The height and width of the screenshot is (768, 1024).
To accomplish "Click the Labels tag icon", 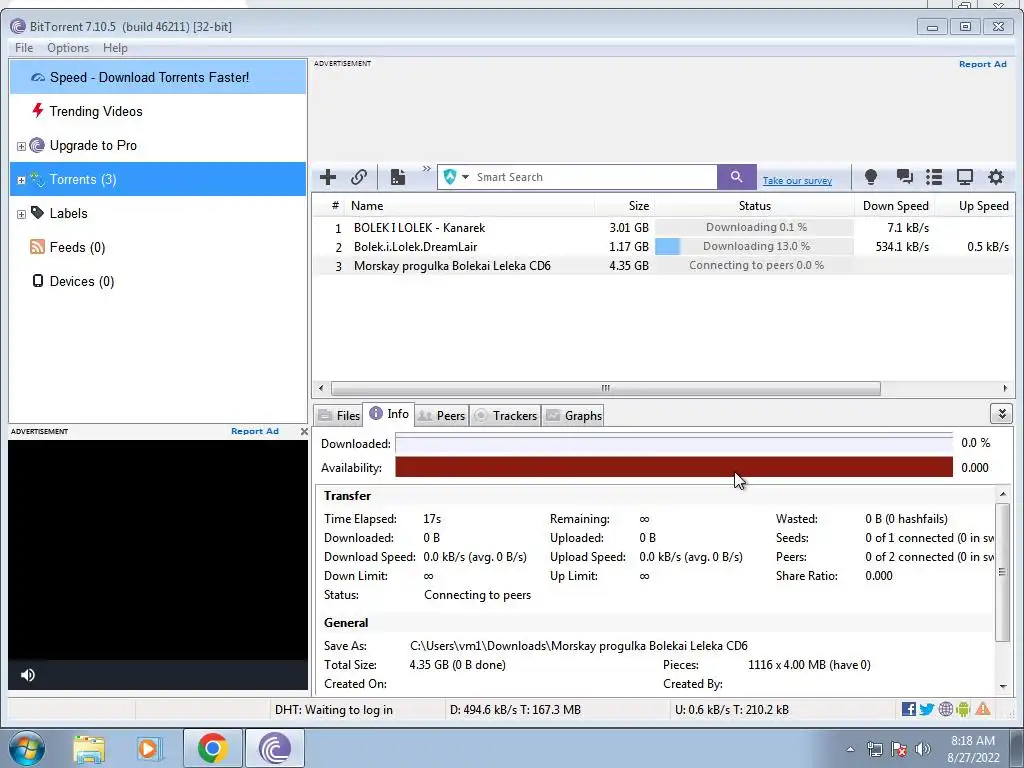I will [x=37, y=213].
